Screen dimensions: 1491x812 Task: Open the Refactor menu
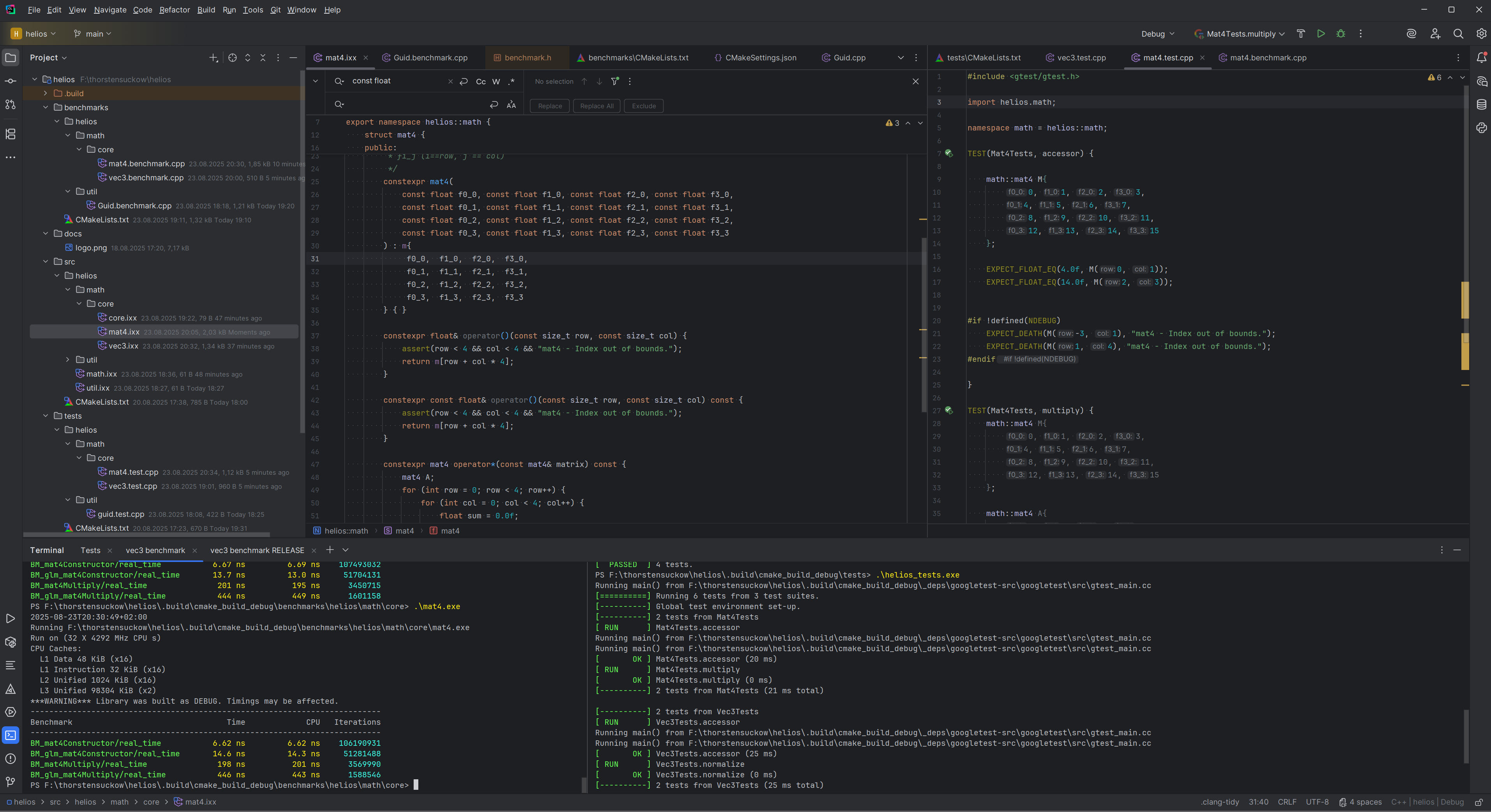point(174,10)
